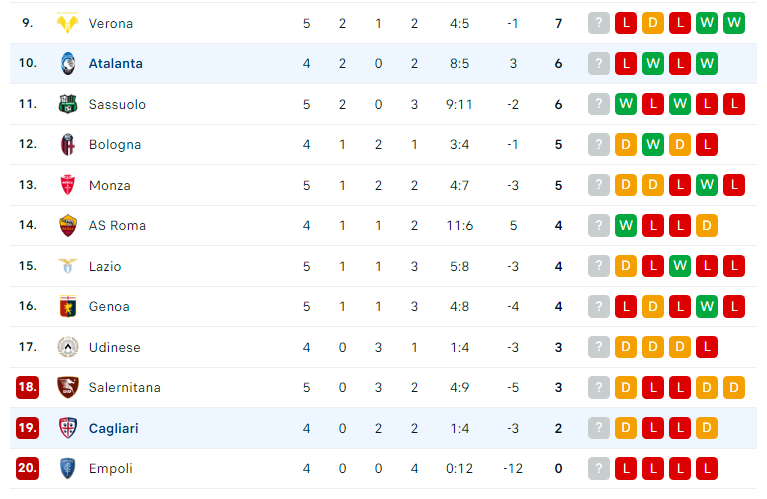Click Empoli's upcoming match question mark badge

point(599,468)
